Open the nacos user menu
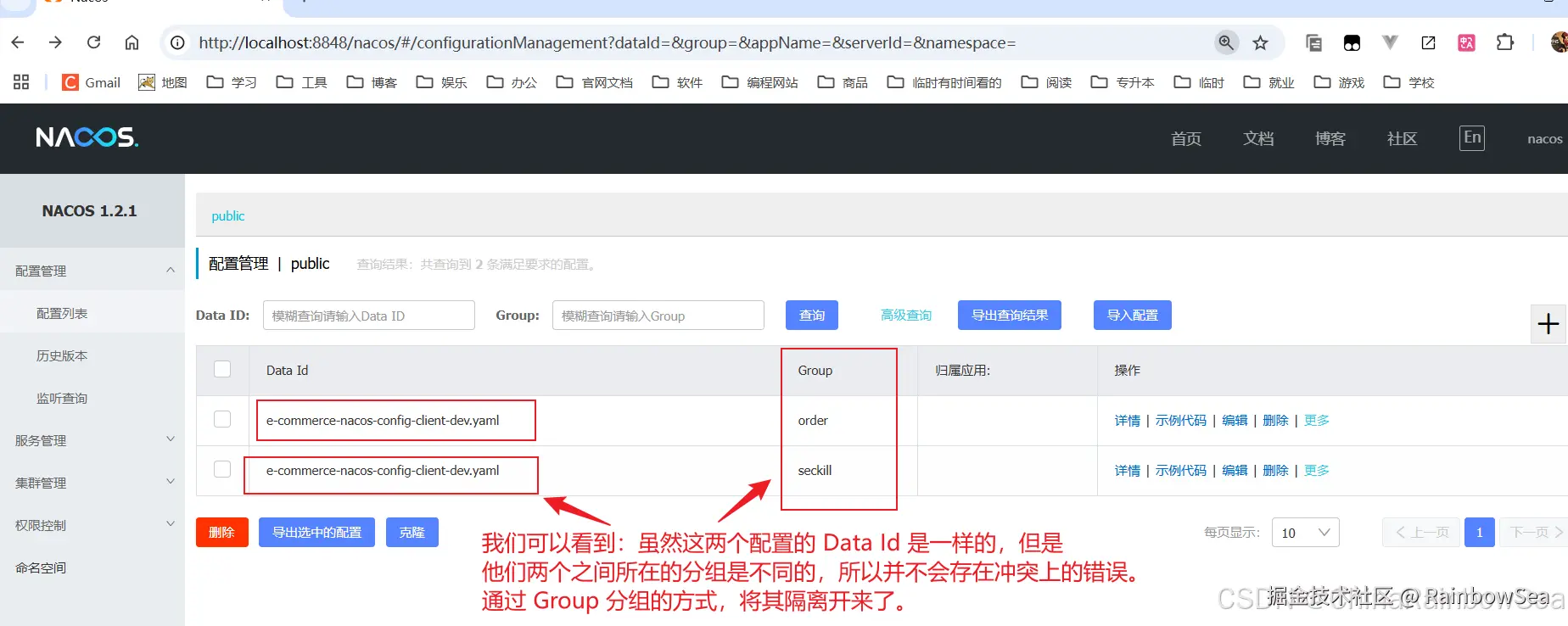 (x=1544, y=138)
